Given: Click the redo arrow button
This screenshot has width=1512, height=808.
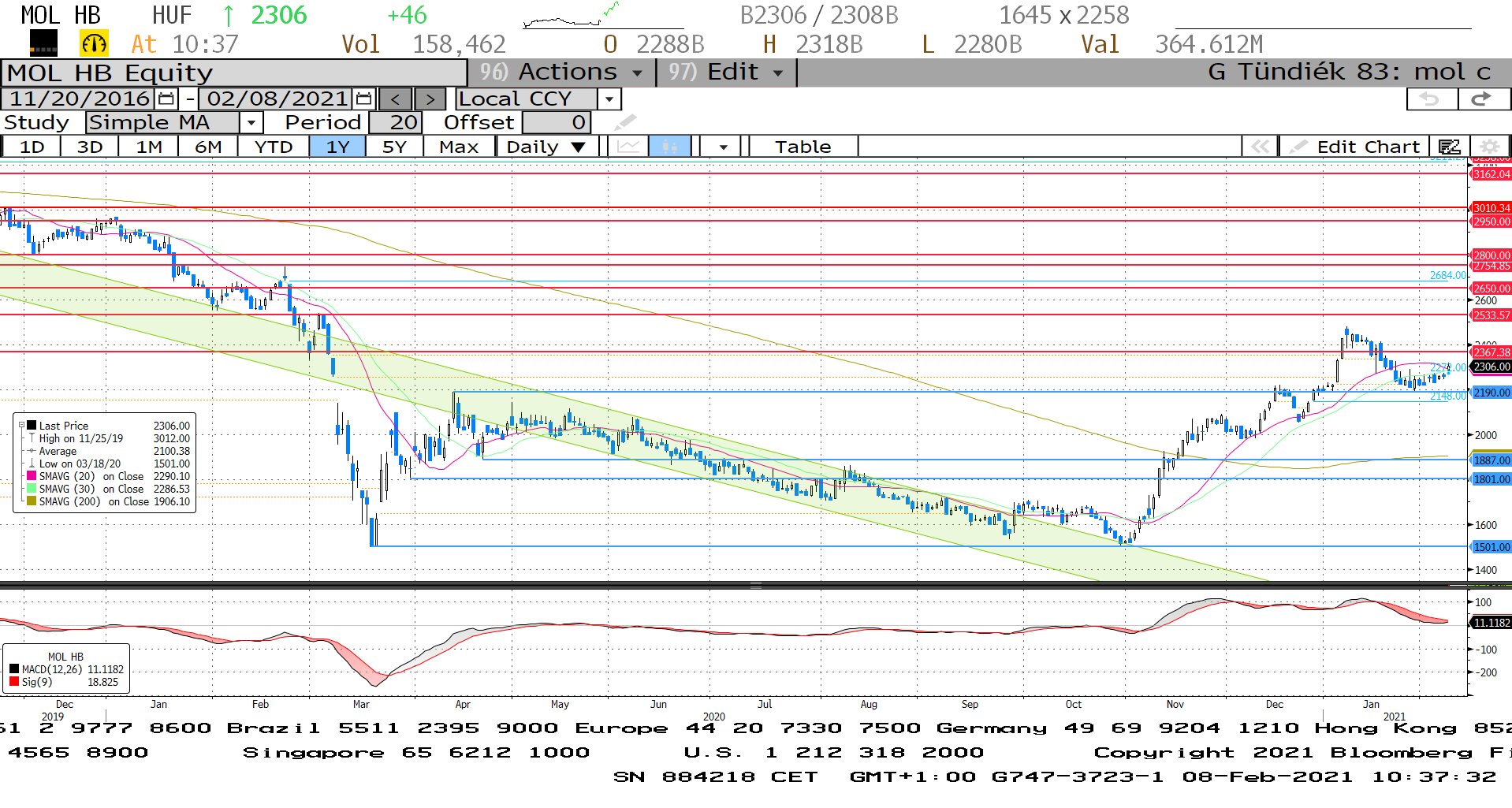Looking at the screenshot, I should pos(1483,99).
